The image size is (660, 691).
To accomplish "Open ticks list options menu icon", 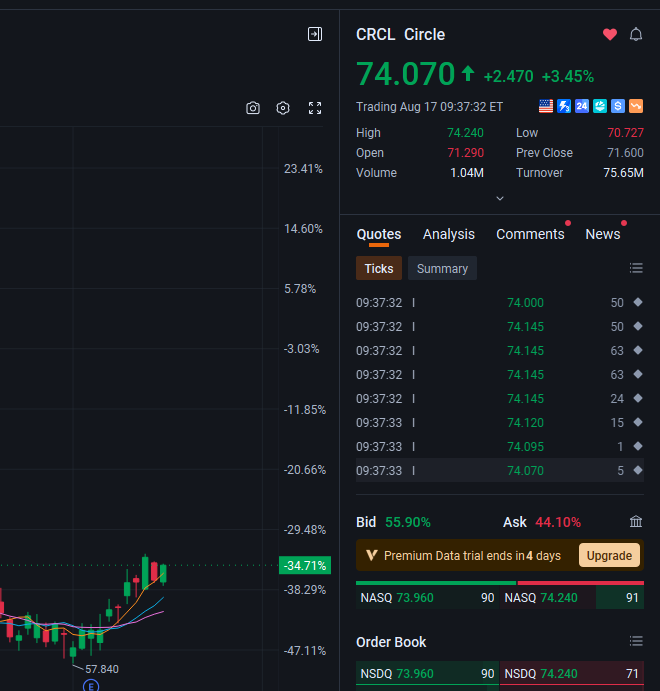I will pyautogui.click(x=636, y=268).
